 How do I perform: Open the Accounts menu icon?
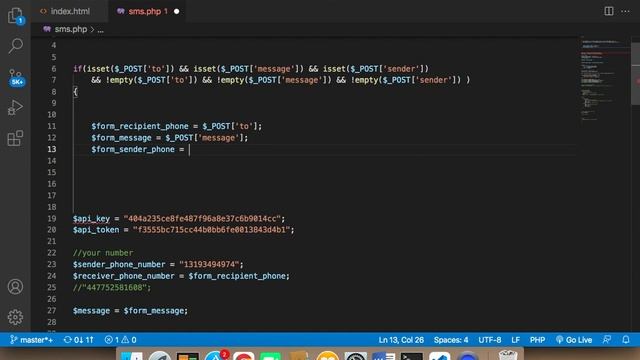(x=16, y=287)
